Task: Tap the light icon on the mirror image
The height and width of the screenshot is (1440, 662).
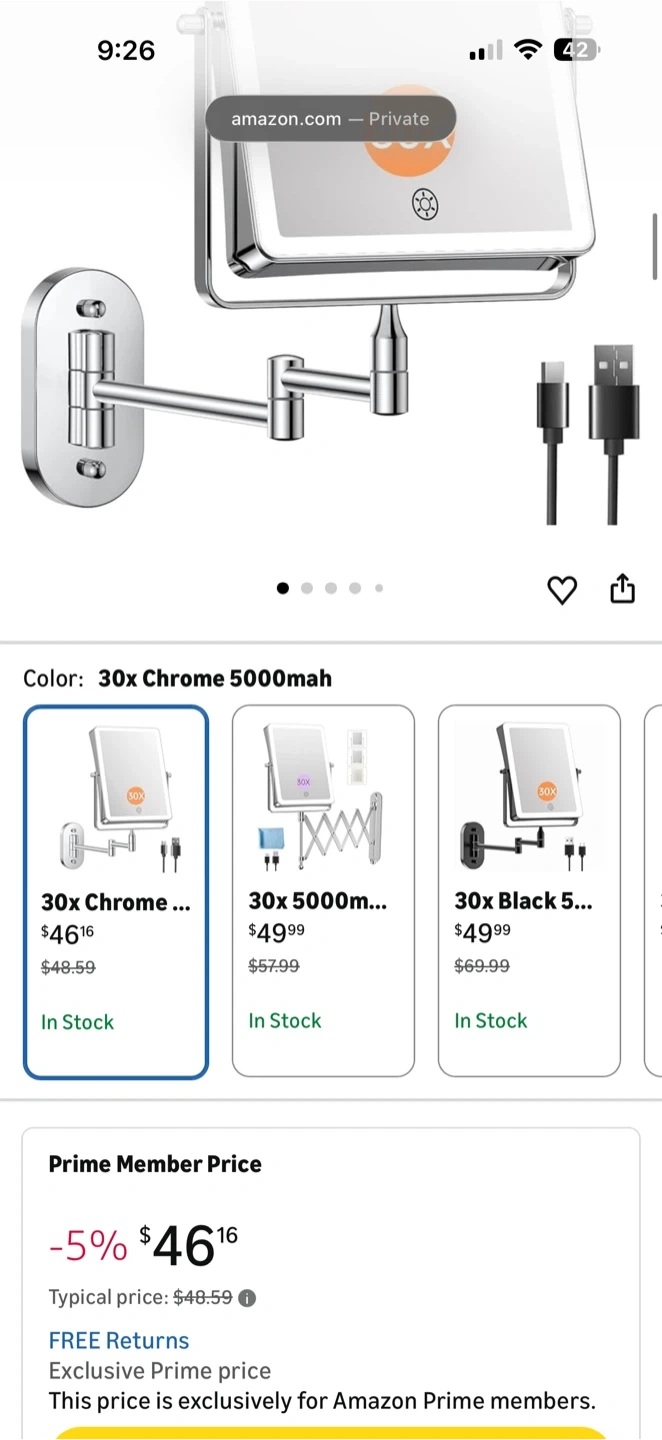Action: pyautogui.click(x=425, y=205)
